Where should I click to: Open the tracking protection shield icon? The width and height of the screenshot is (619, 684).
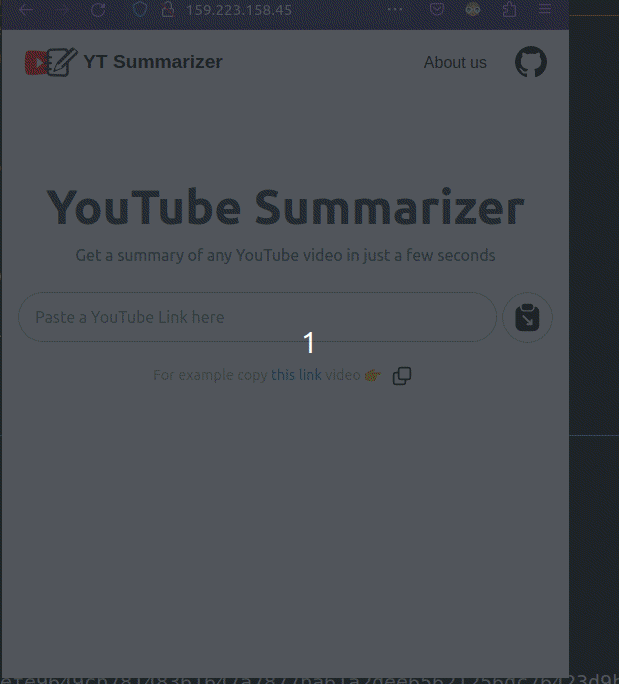pyautogui.click(x=140, y=9)
